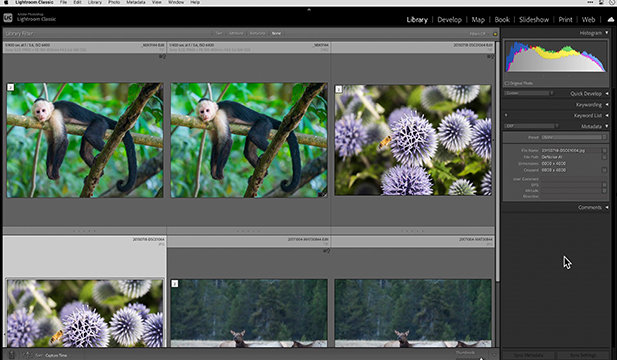Screen dimensions: 617x360
Task: Click the stack badge on the top-right flower thumbnail
Action: pos(339,89)
